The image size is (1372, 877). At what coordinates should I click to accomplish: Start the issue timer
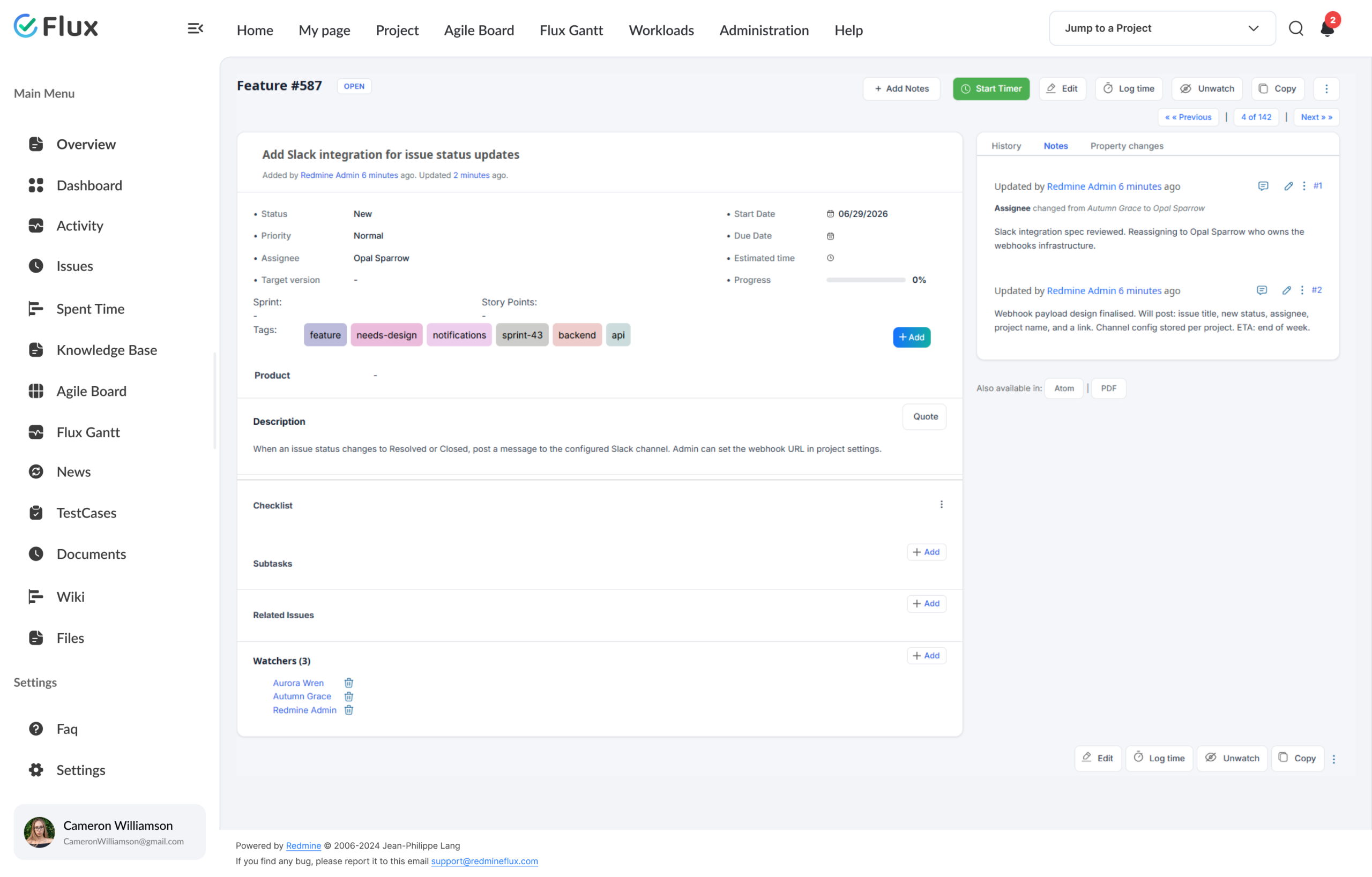991,88
